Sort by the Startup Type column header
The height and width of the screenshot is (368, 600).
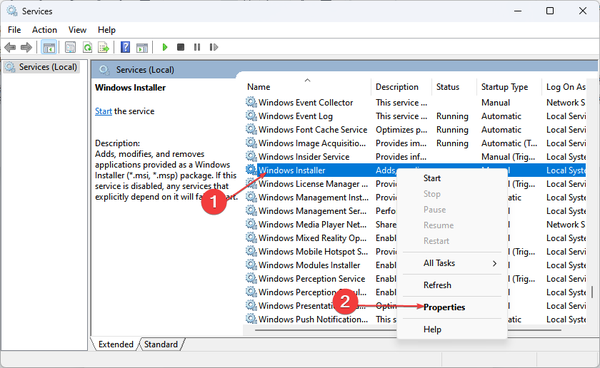click(x=504, y=87)
